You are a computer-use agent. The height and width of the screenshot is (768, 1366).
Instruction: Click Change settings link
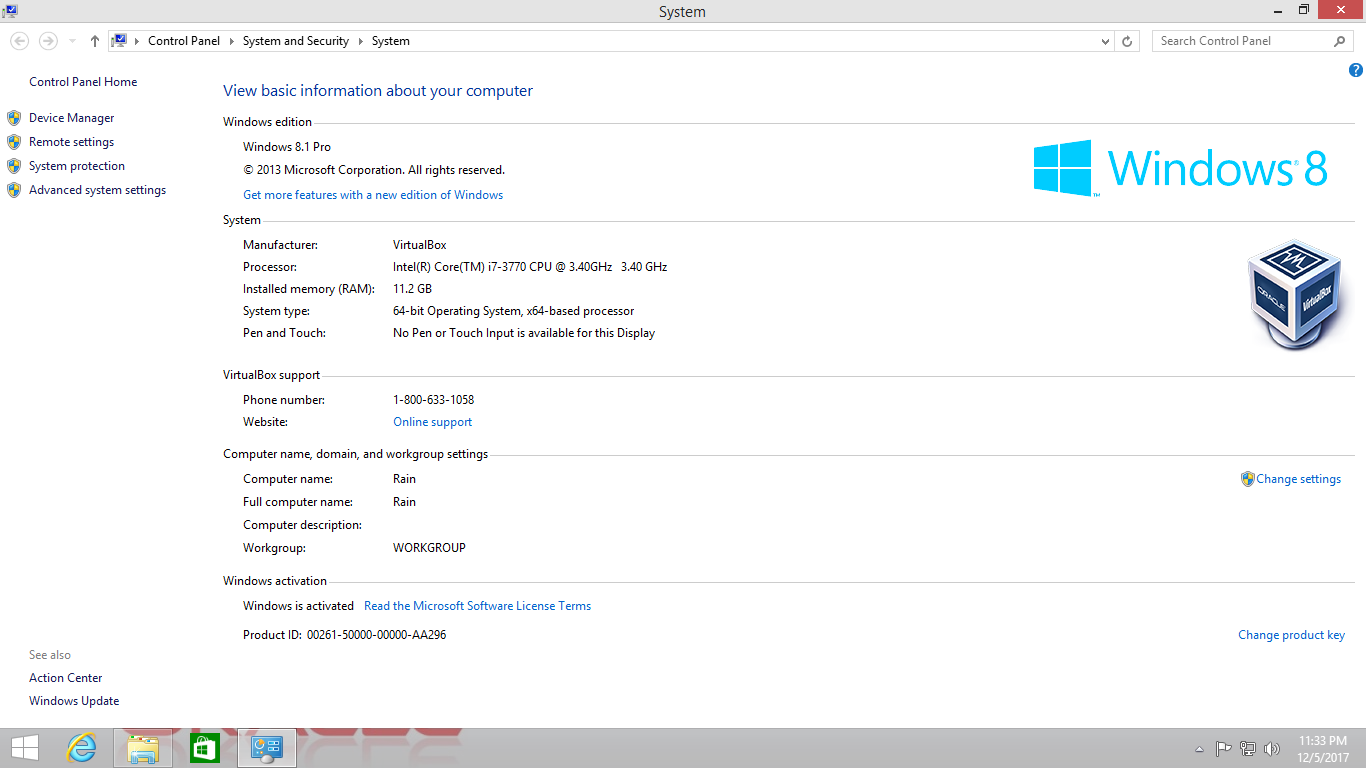coord(1299,479)
